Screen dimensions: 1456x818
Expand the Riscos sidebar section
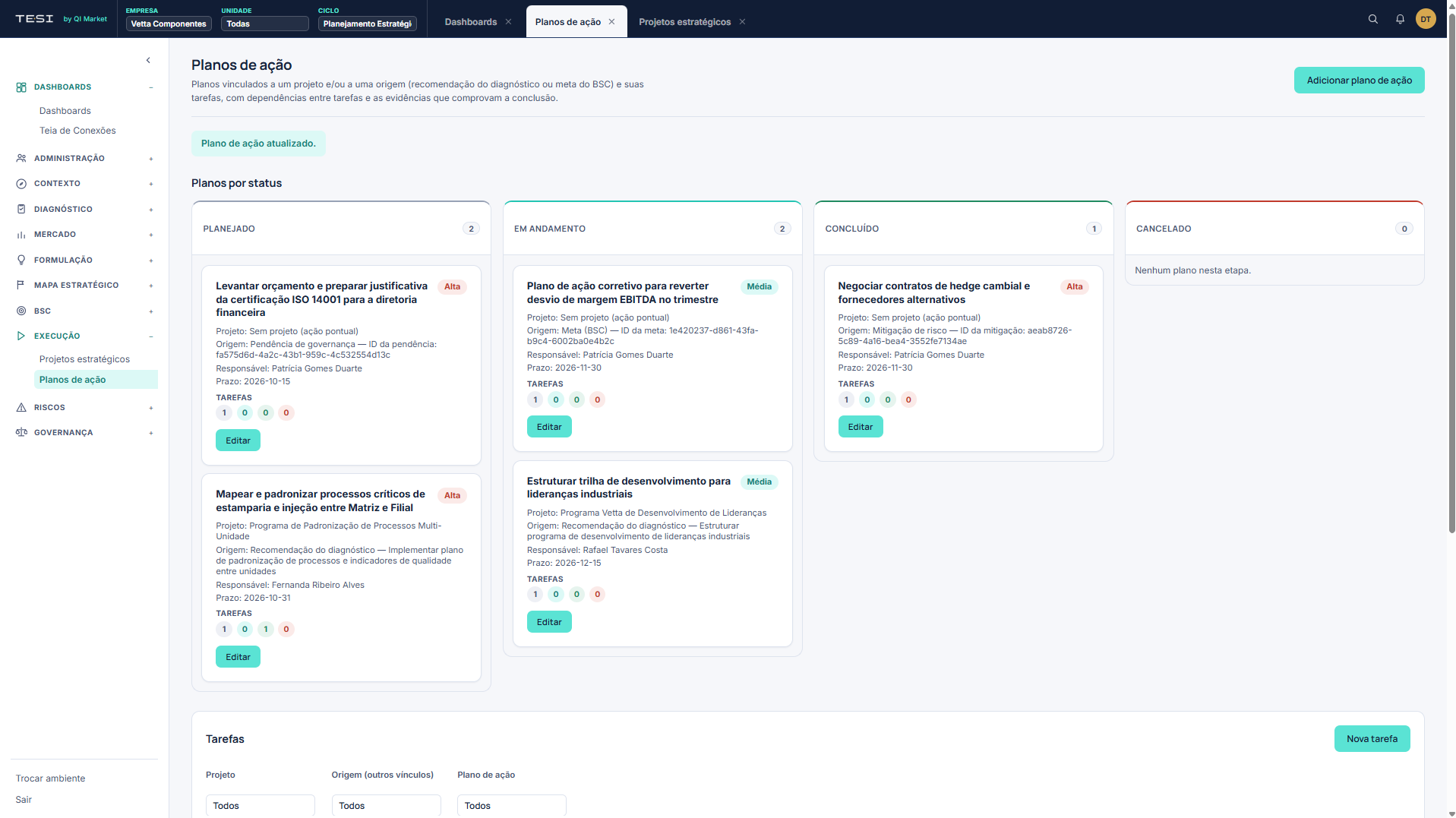pyautogui.click(x=151, y=408)
